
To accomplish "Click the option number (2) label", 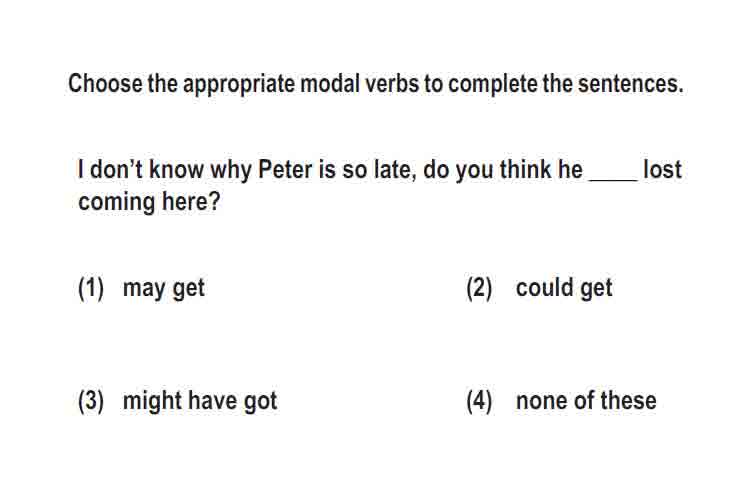I will (x=479, y=288).
